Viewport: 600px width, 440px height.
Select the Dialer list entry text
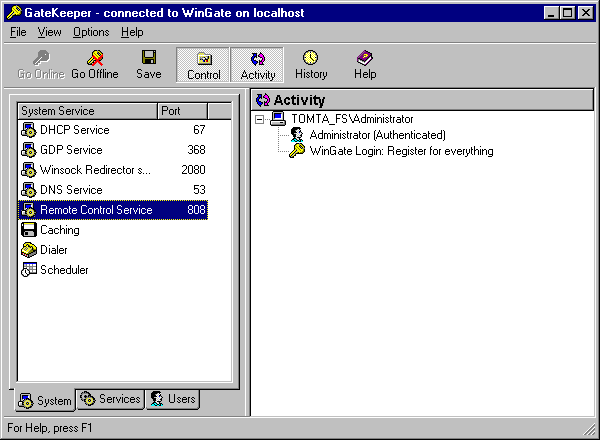click(54, 250)
